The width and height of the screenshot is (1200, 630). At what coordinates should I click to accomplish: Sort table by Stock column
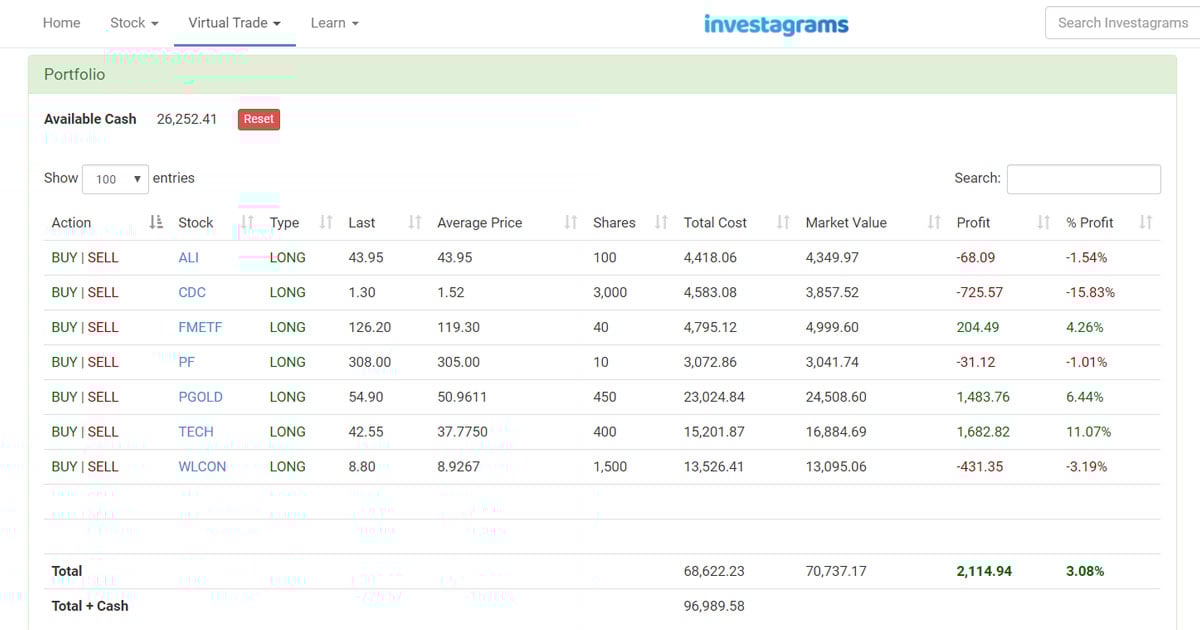click(x=215, y=222)
